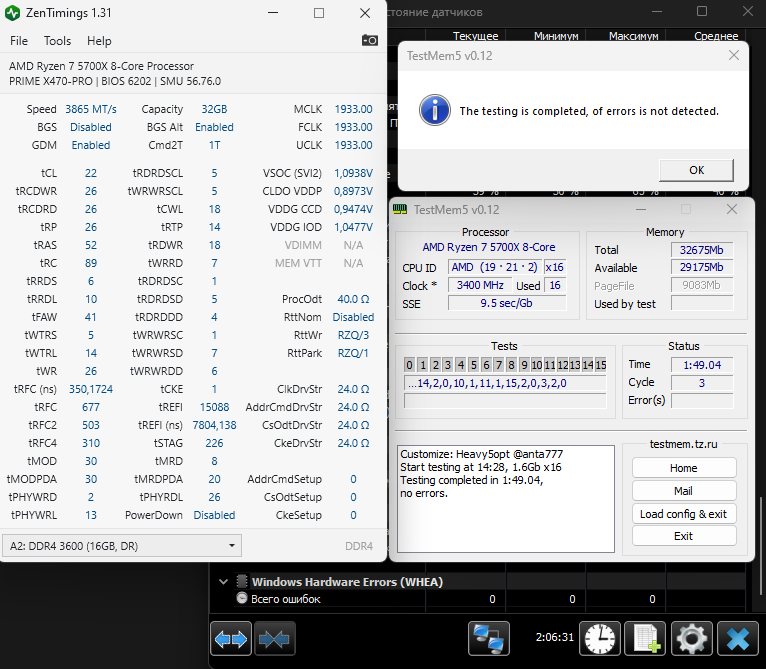This screenshot has height=669, width=766.
Task: Open the Tools menu in ZenTimings
Action: (x=57, y=41)
